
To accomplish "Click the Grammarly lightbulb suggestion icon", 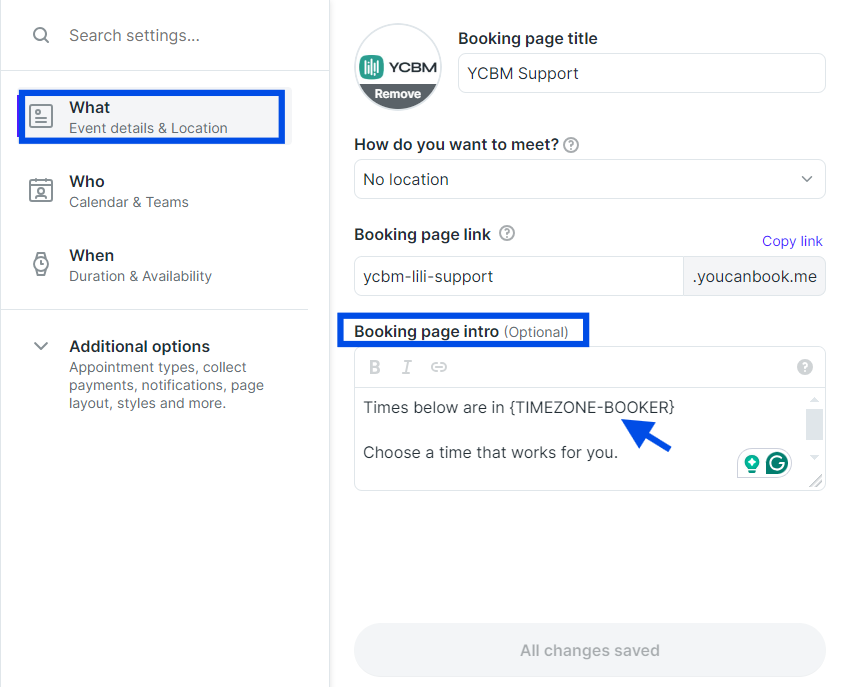I will click(x=752, y=463).
